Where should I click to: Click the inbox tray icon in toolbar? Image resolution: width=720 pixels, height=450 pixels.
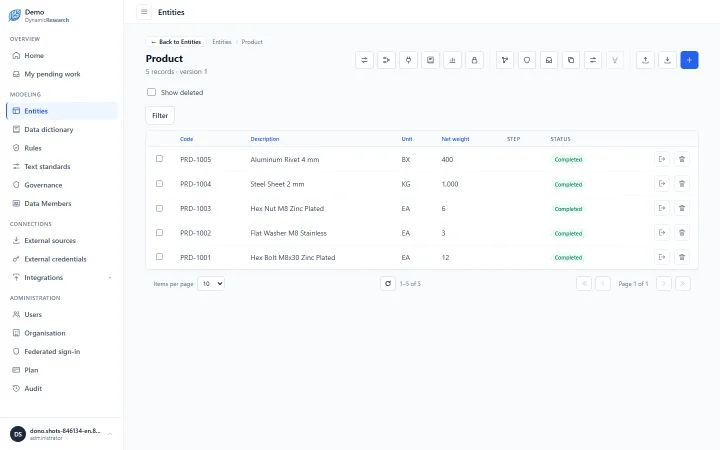549,60
